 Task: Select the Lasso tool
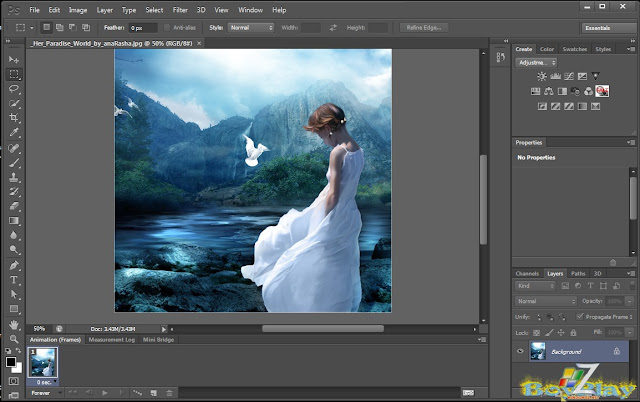[14, 88]
